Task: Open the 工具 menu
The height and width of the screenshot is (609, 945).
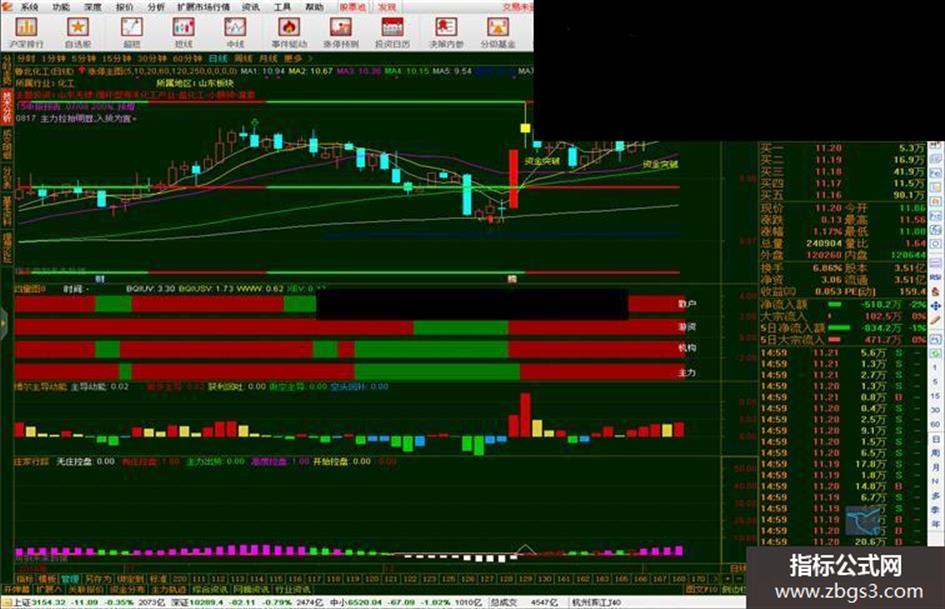Action: [283, 7]
